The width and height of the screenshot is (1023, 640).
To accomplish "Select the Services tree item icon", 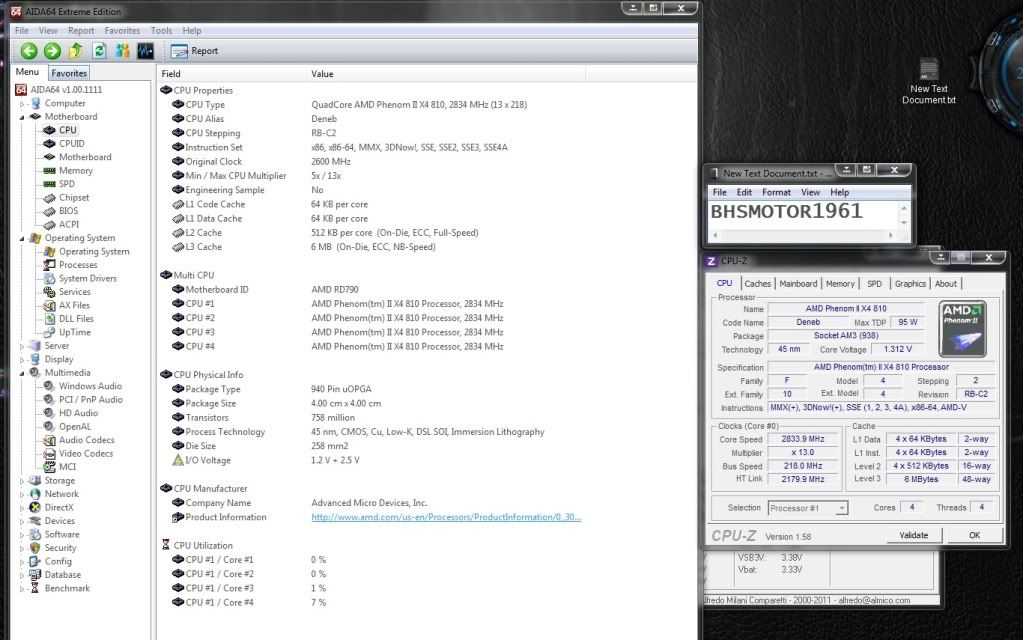I will tap(49, 292).
